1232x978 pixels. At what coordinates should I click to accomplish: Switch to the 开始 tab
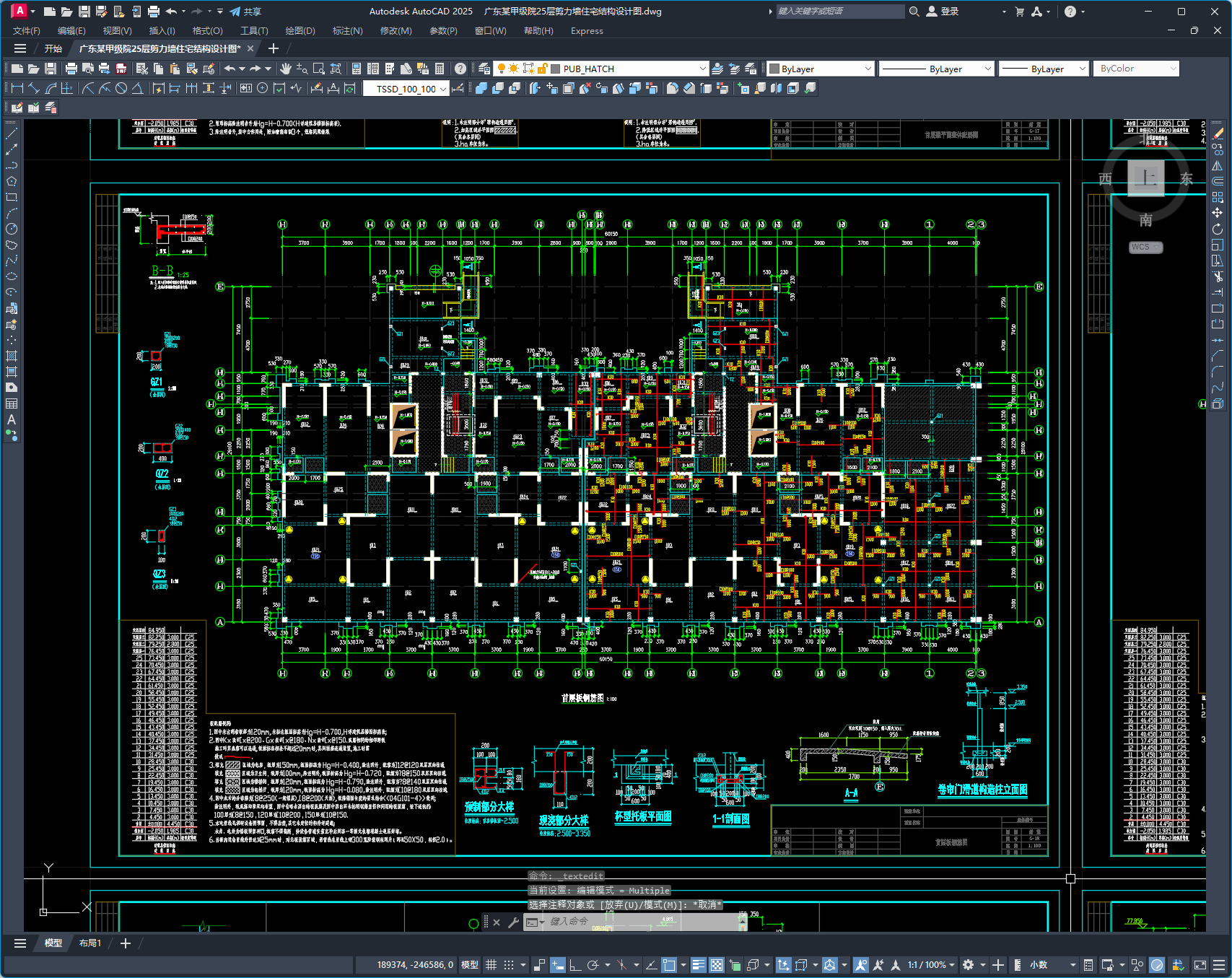pos(53,48)
